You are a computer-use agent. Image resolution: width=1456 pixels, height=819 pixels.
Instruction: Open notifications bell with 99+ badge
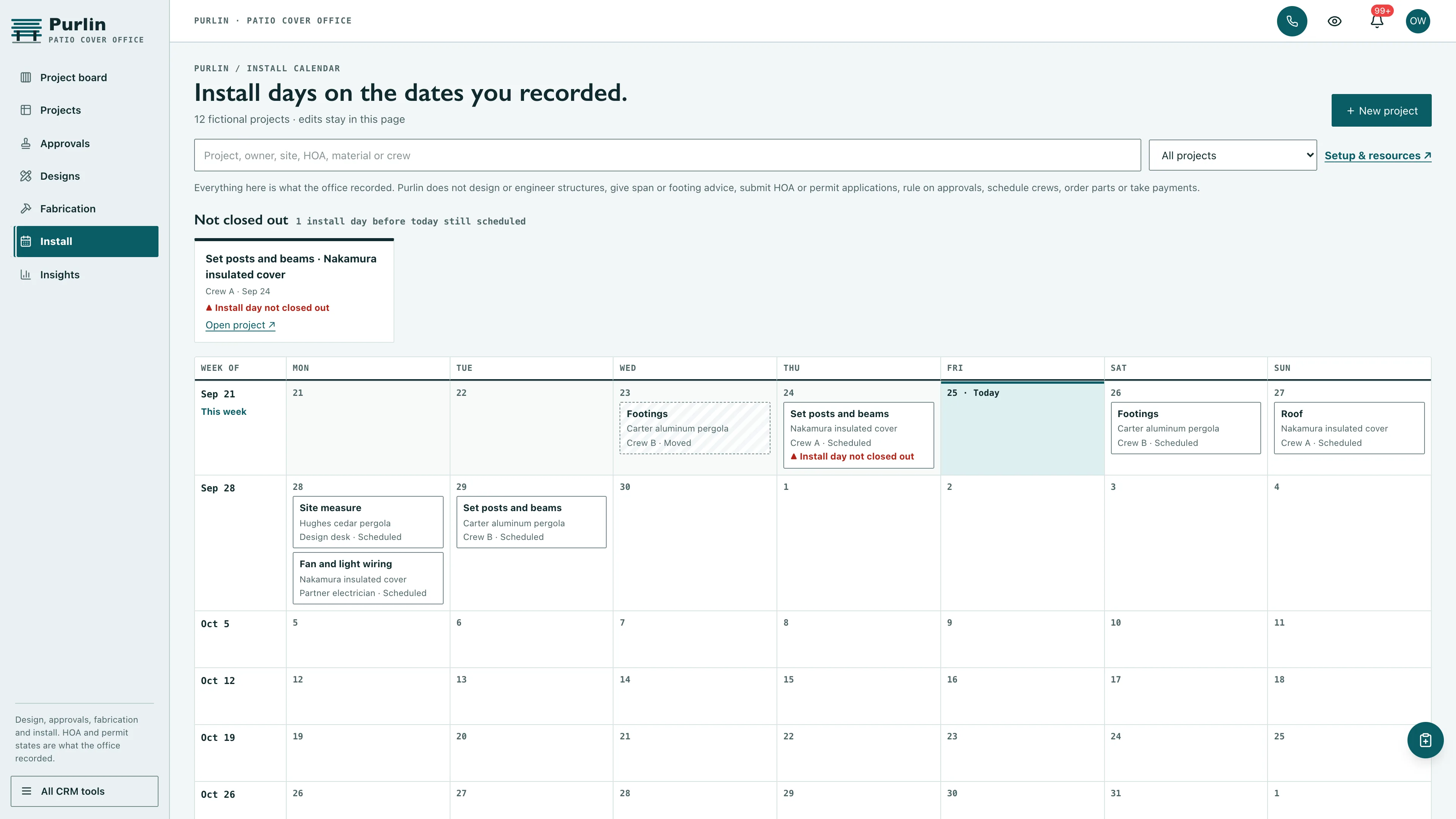[x=1377, y=21]
